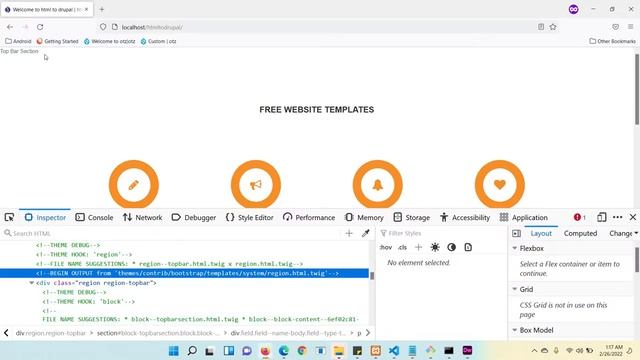Screen dimensions: 640x360
Task: Open the tracking protection shield icon
Action: [x=103, y=27]
